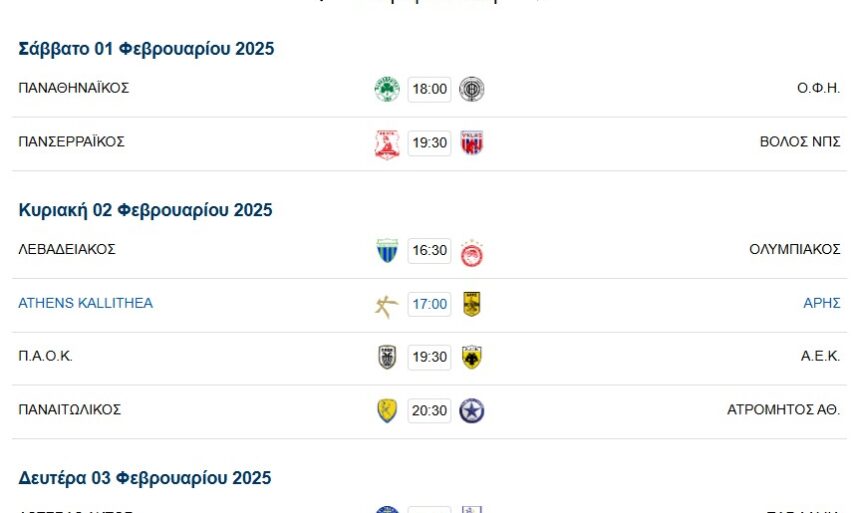The image size is (855, 513).
Task: Click the A.E.K. yellow eagle crest
Action: pos(471,357)
